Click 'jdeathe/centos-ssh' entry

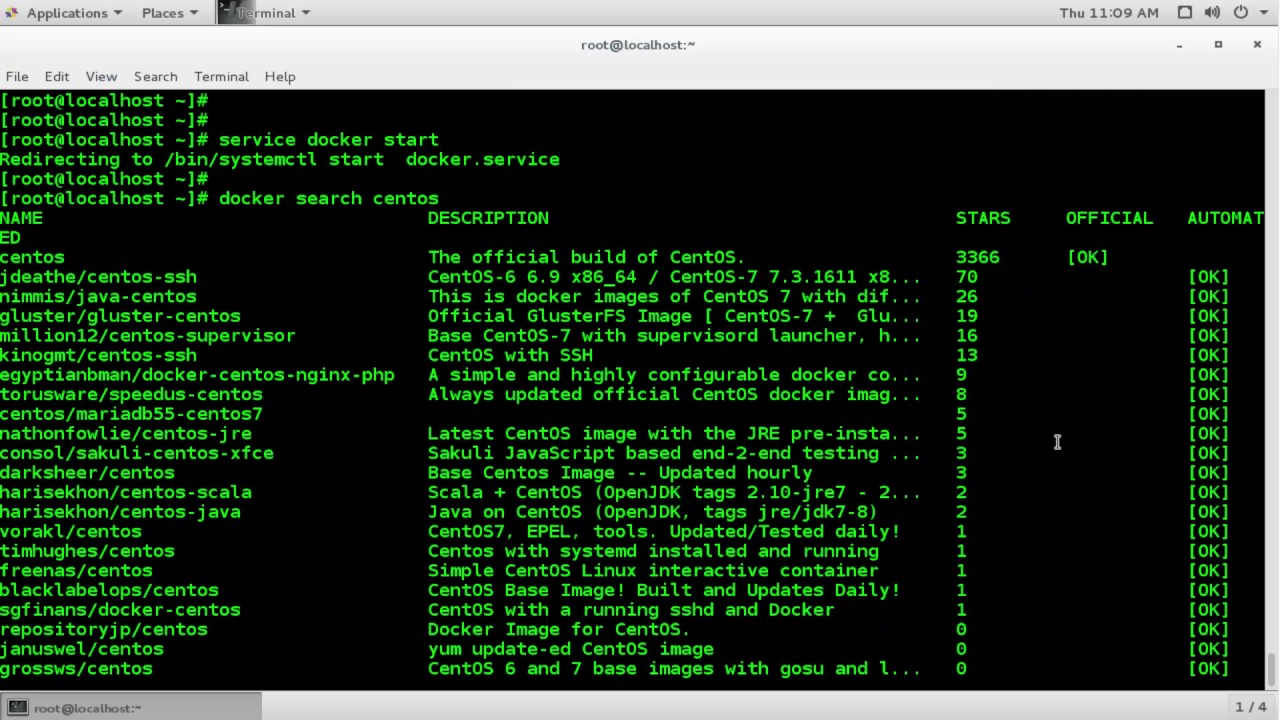coord(98,277)
